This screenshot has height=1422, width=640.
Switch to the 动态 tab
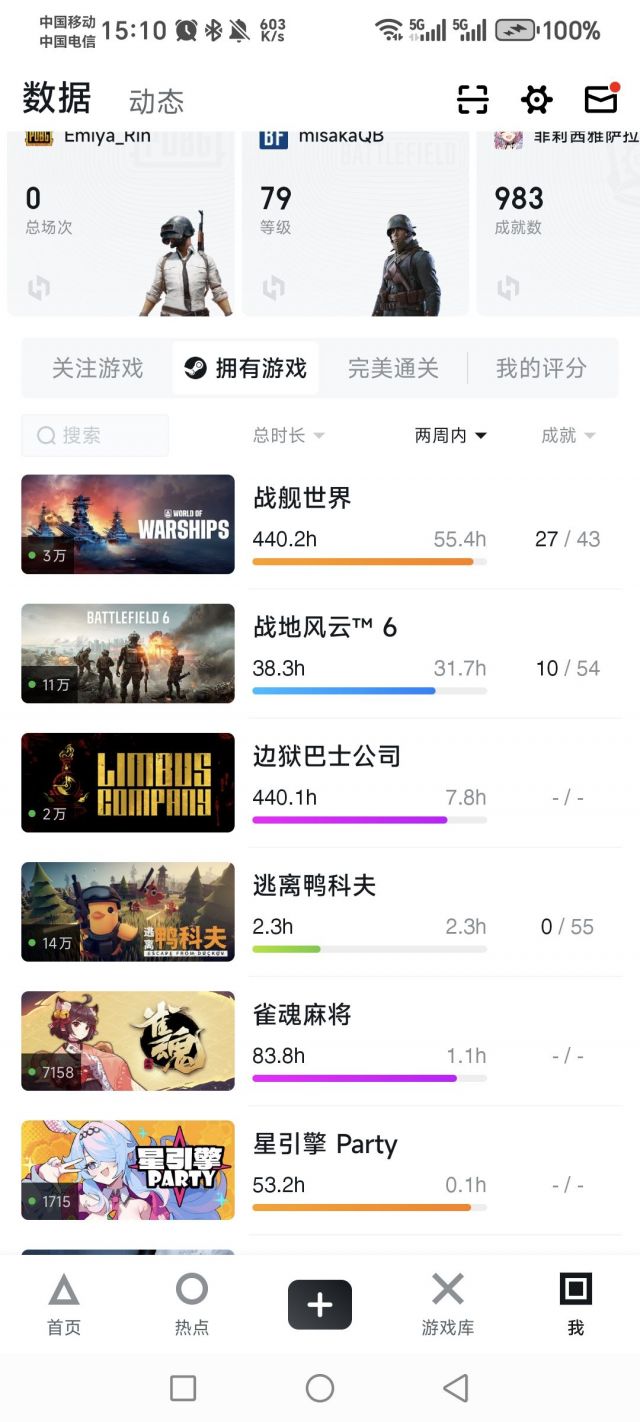point(157,100)
